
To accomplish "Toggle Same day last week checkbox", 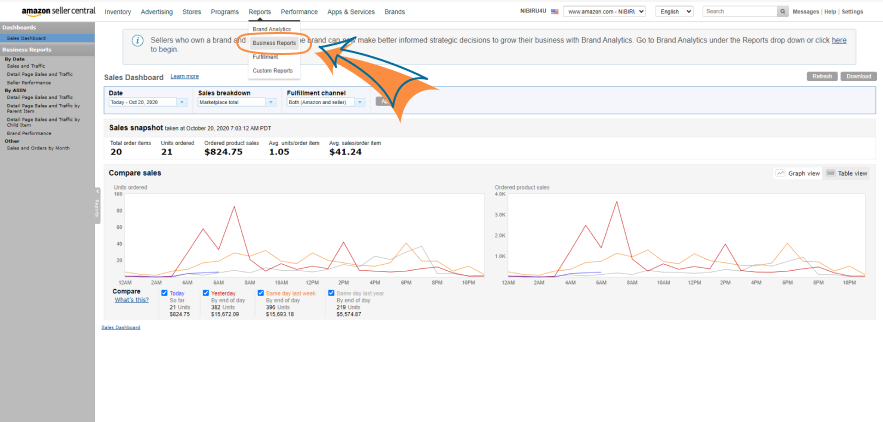I will click(x=261, y=293).
